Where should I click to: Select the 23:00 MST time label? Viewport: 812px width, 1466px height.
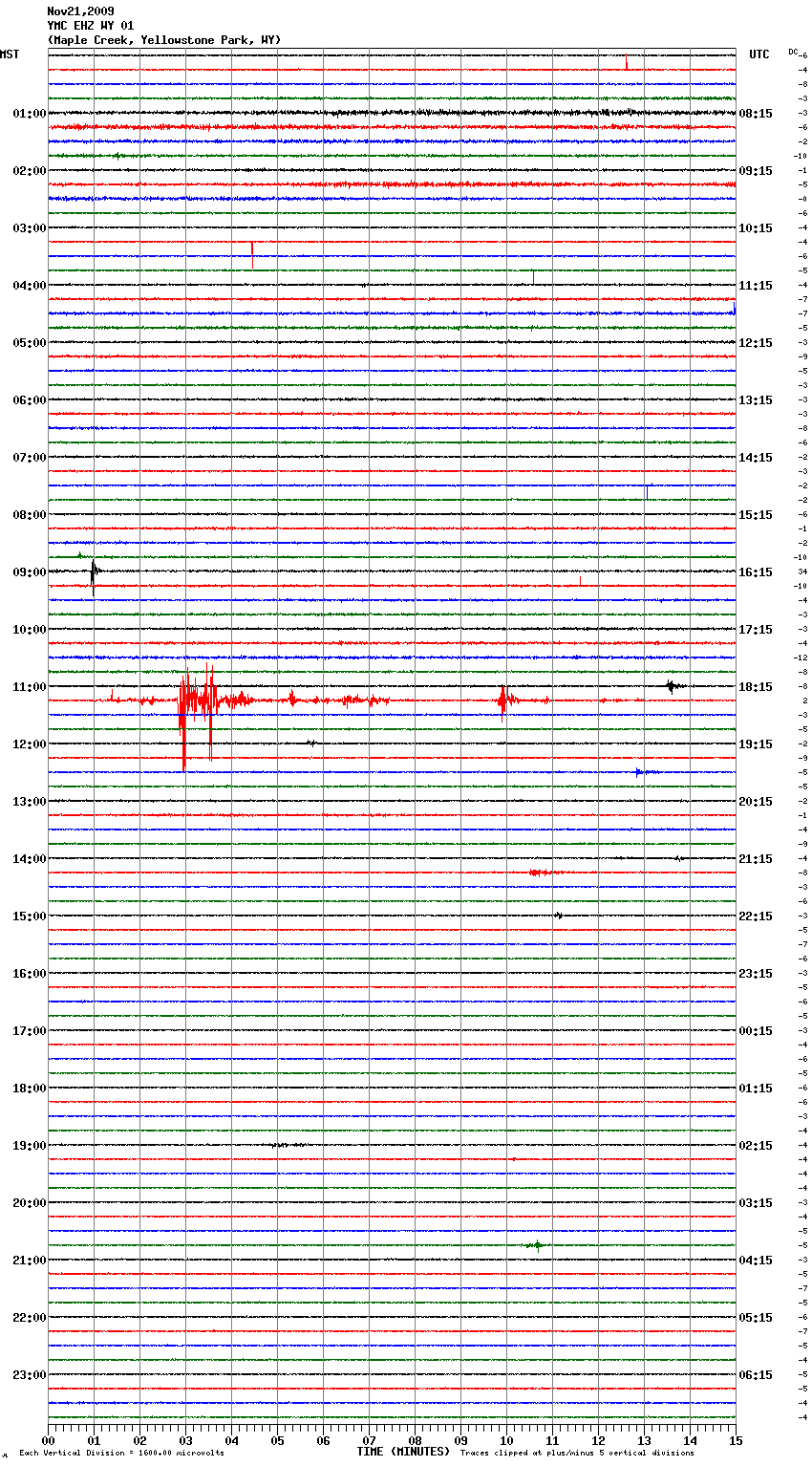tap(30, 1375)
